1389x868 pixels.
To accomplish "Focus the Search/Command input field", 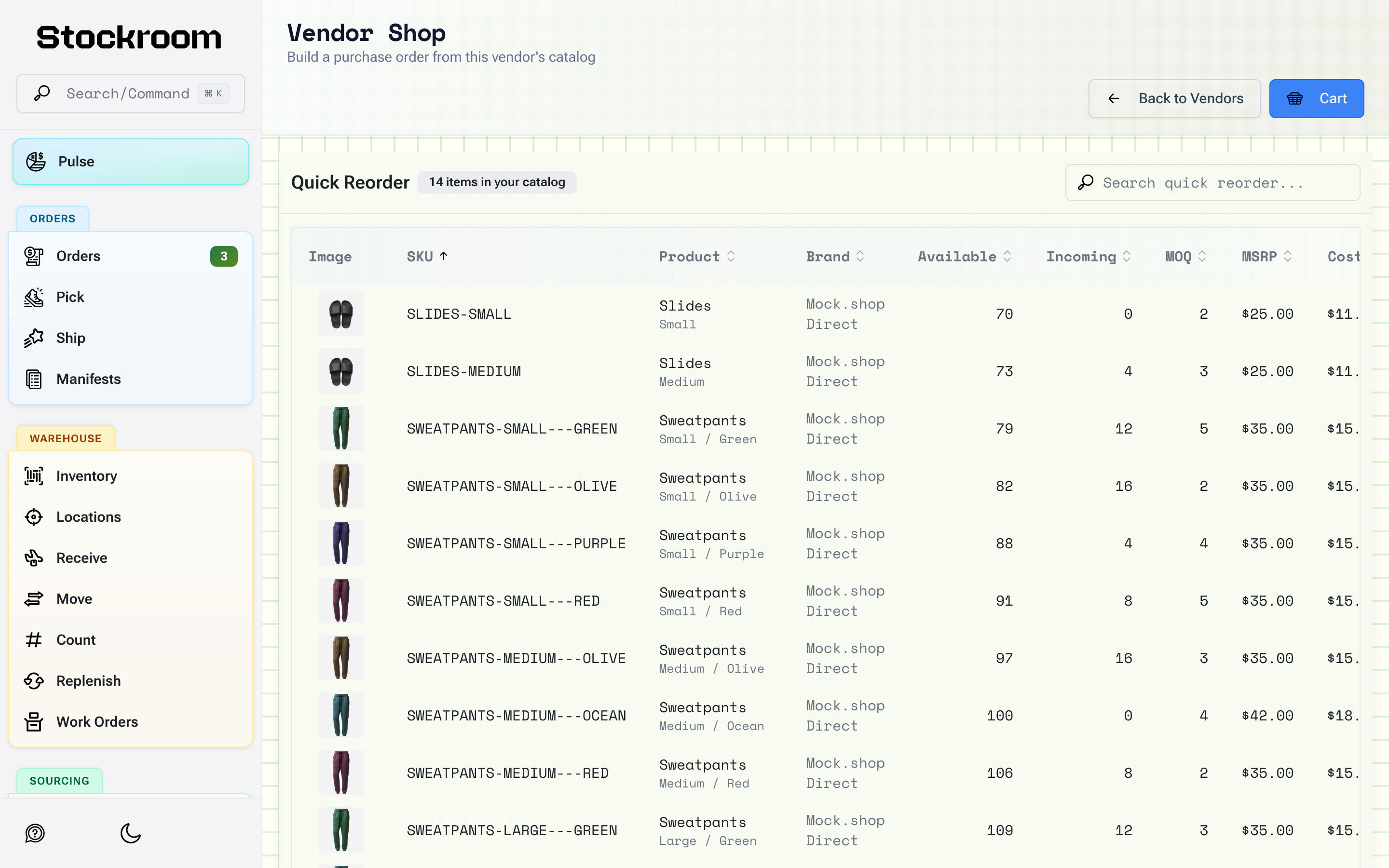I will (x=131, y=93).
